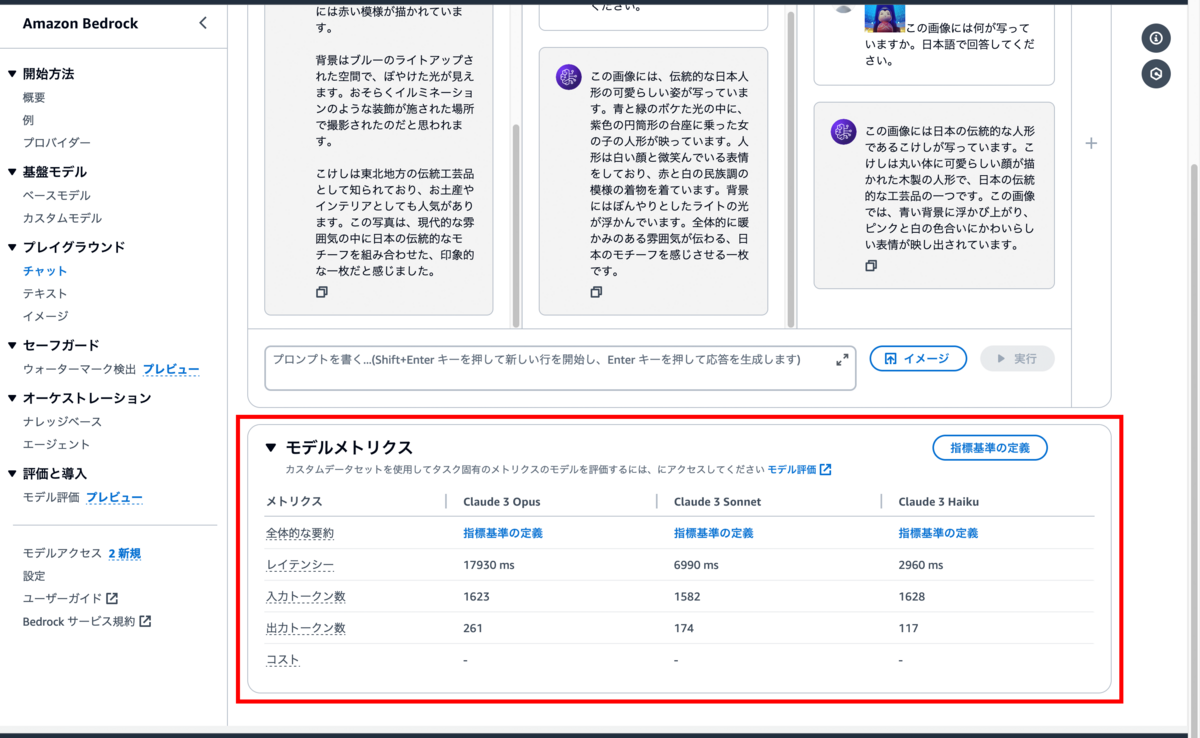Open ベースモデル page

pyautogui.click(x=57, y=196)
